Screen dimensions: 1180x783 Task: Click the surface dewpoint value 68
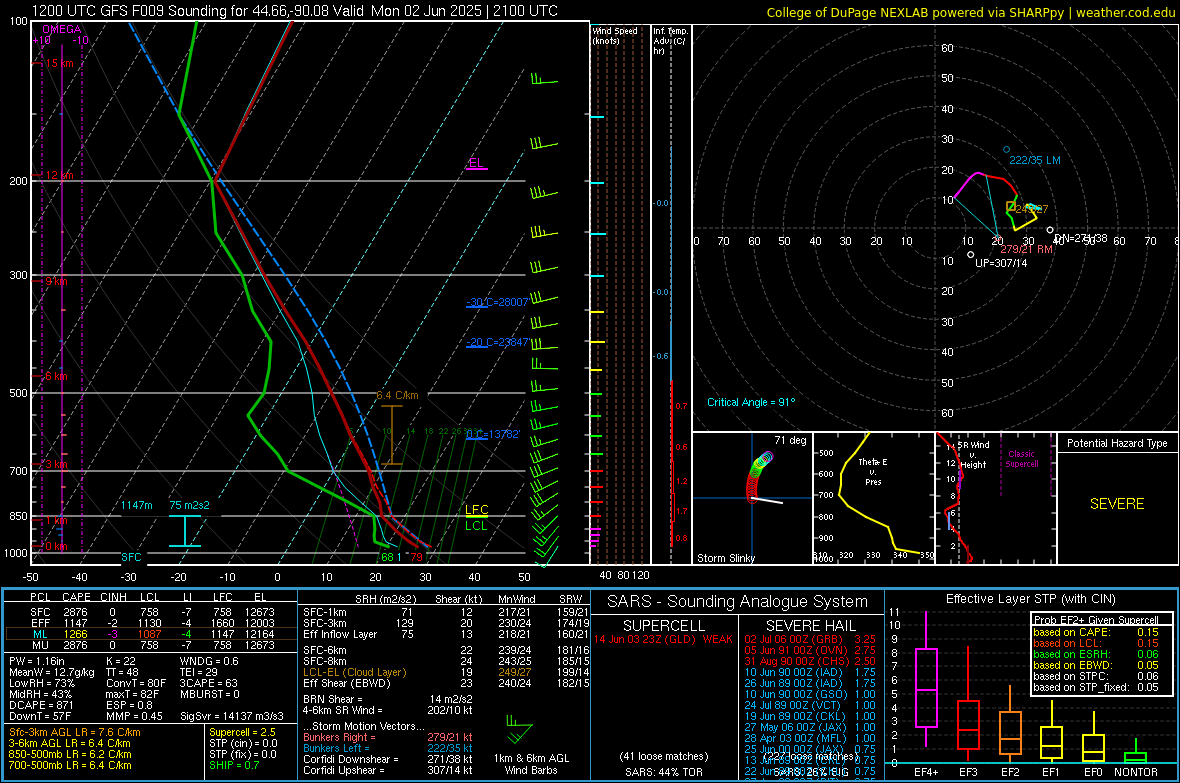(x=387, y=557)
